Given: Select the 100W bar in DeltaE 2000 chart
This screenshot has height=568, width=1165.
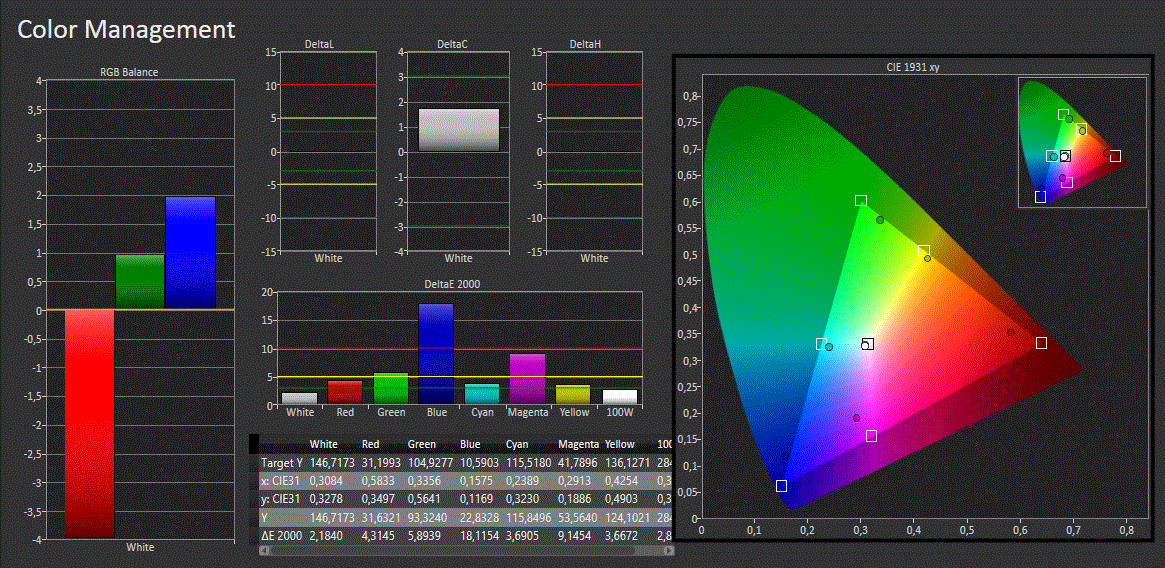Looking at the screenshot, I should 620,397.
